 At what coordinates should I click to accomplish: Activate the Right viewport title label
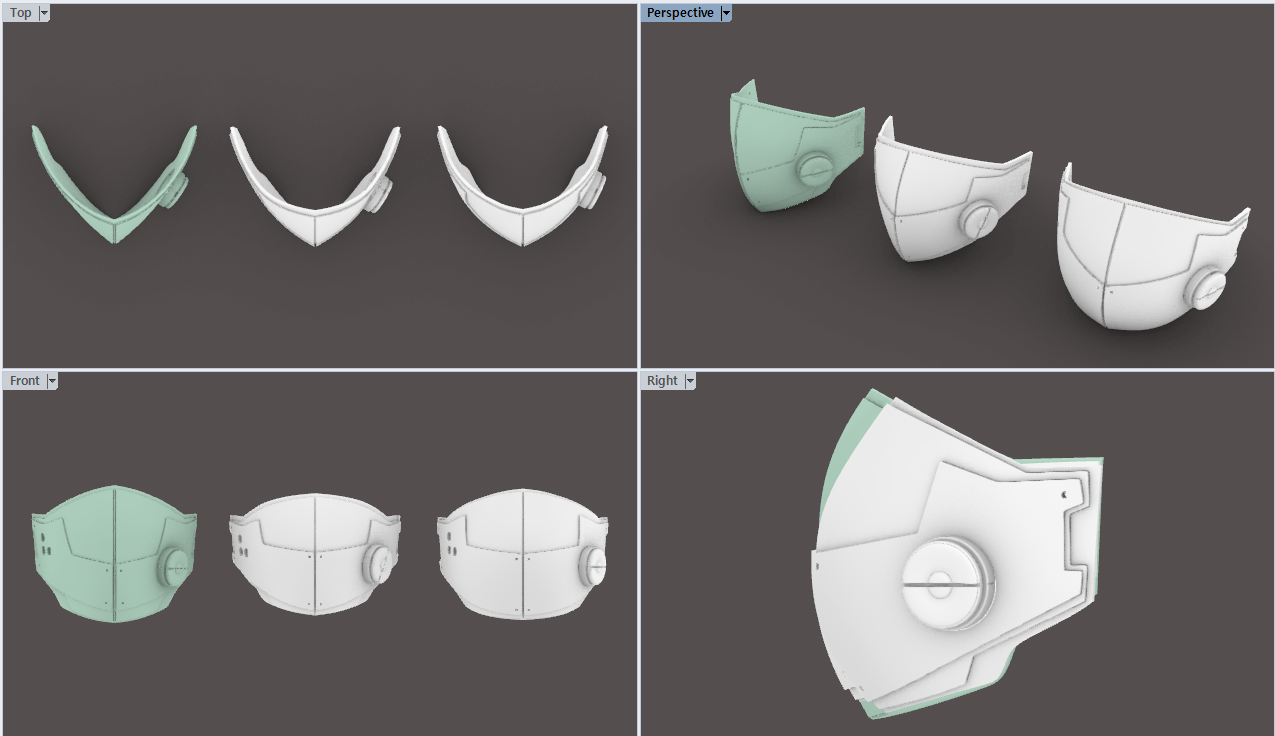pos(662,381)
